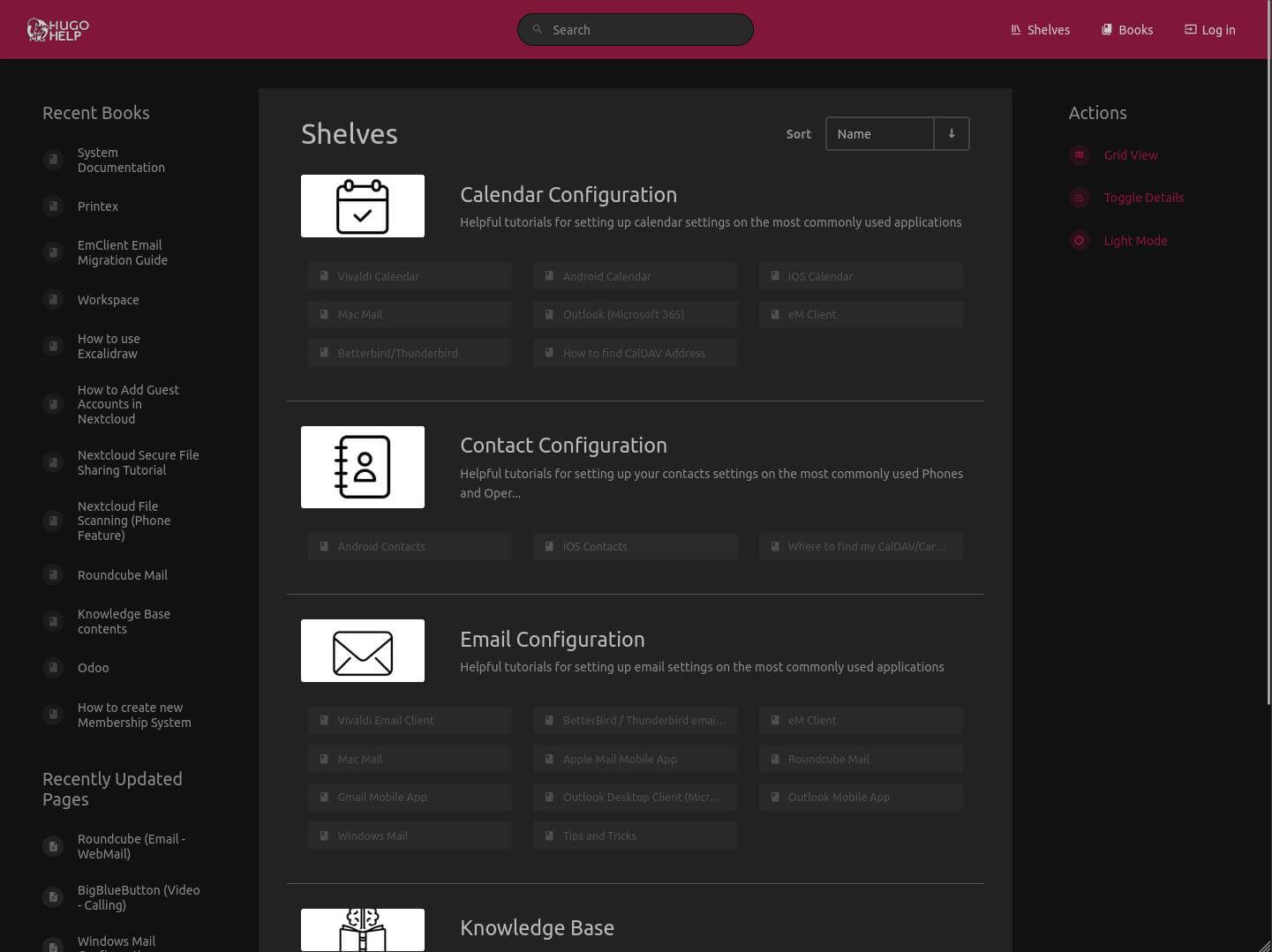Click the book icon beside Printex
This screenshot has width=1272, height=952.
[53, 206]
